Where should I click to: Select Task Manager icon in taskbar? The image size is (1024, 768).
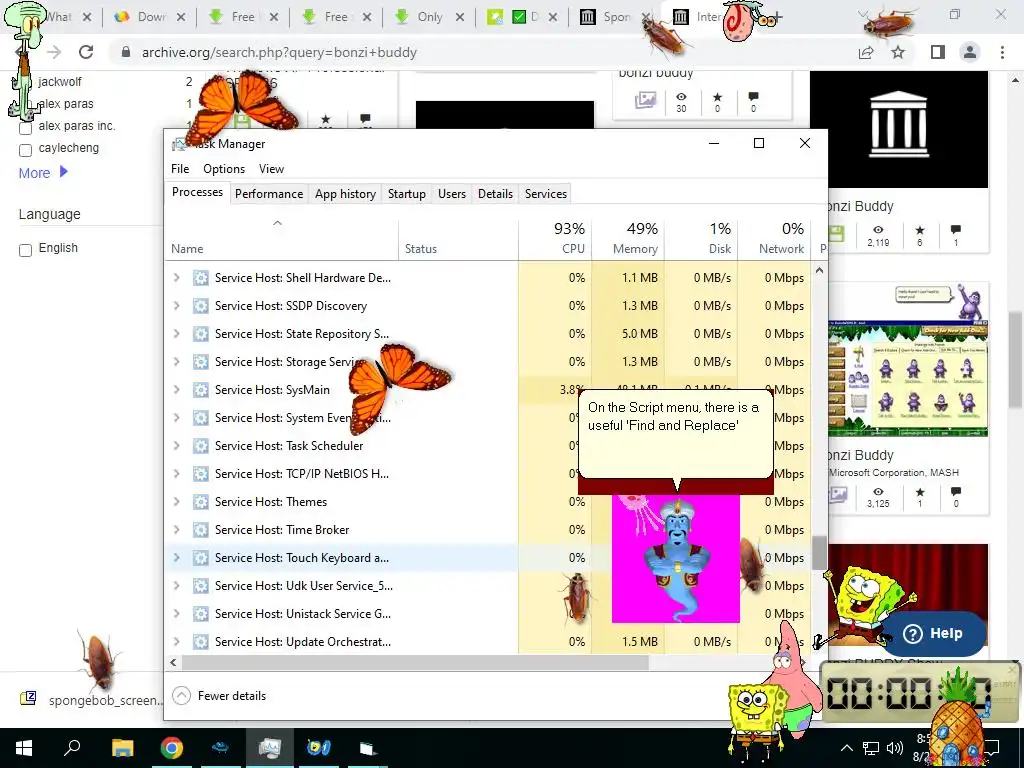click(270, 748)
